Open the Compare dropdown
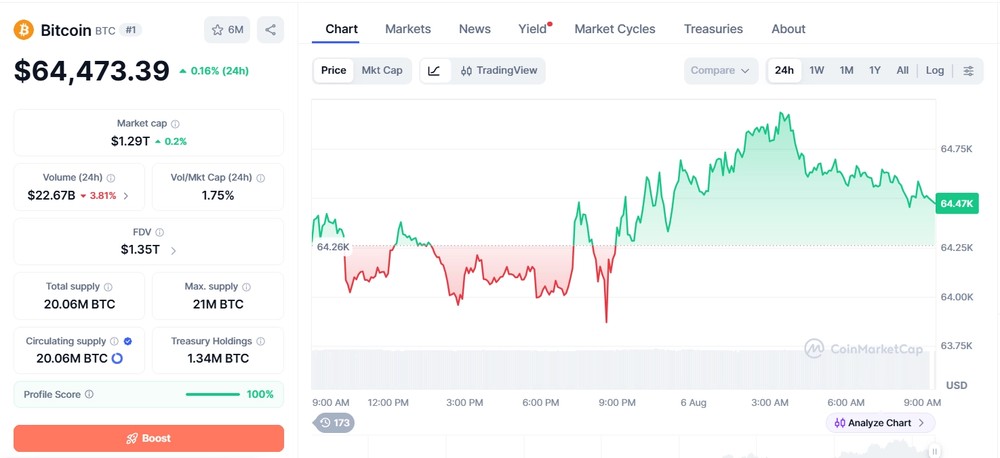 click(721, 71)
